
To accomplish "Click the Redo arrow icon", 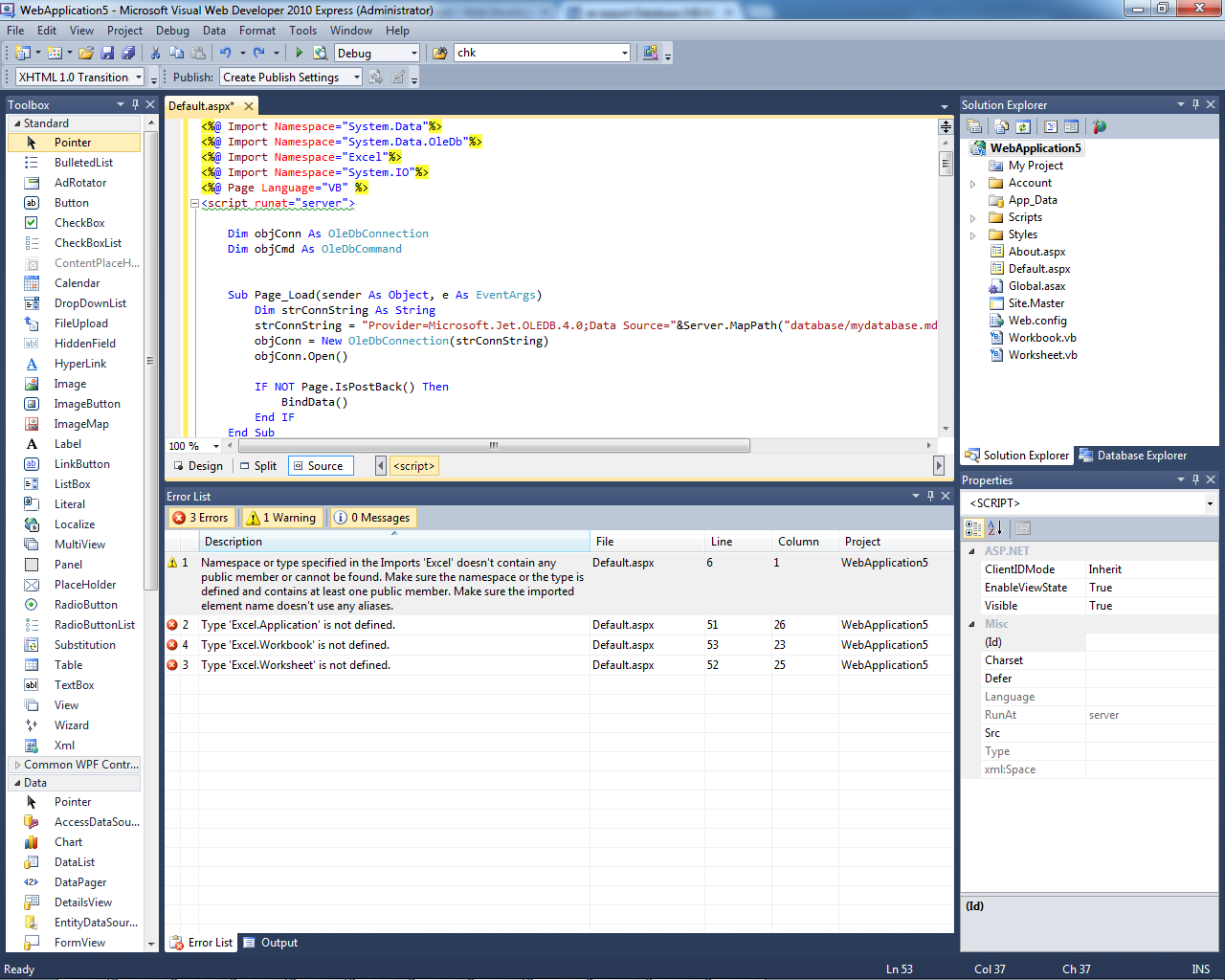I will (x=258, y=53).
